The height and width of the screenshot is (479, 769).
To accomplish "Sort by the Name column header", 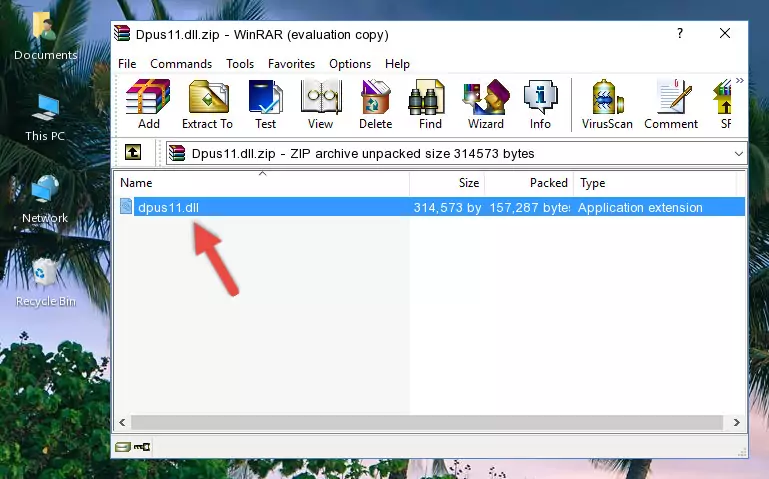I will pos(262,183).
